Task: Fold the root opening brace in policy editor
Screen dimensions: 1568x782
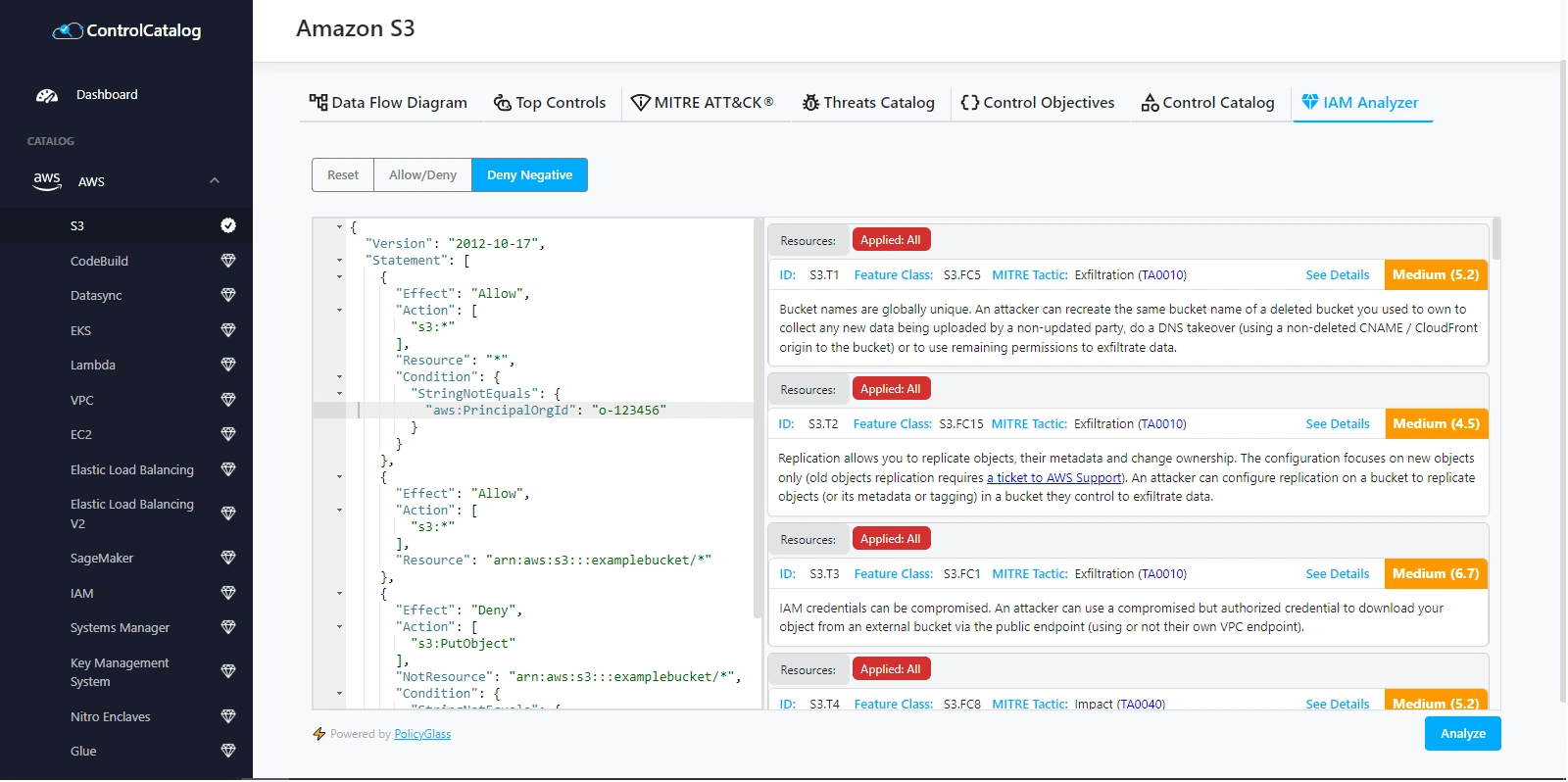Action: click(x=340, y=227)
